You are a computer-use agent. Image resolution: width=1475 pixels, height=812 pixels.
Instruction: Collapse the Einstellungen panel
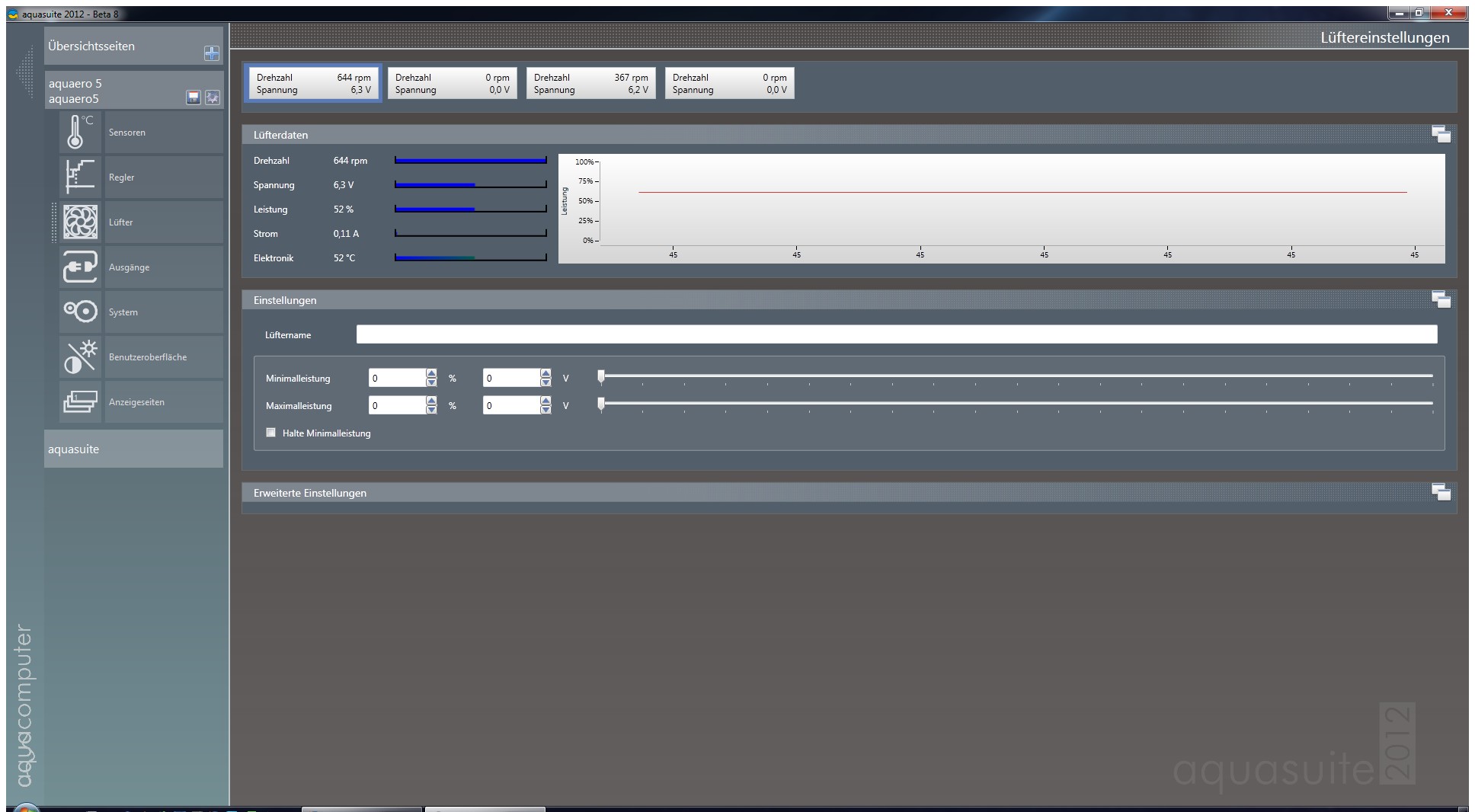click(x=1441, y=299)
